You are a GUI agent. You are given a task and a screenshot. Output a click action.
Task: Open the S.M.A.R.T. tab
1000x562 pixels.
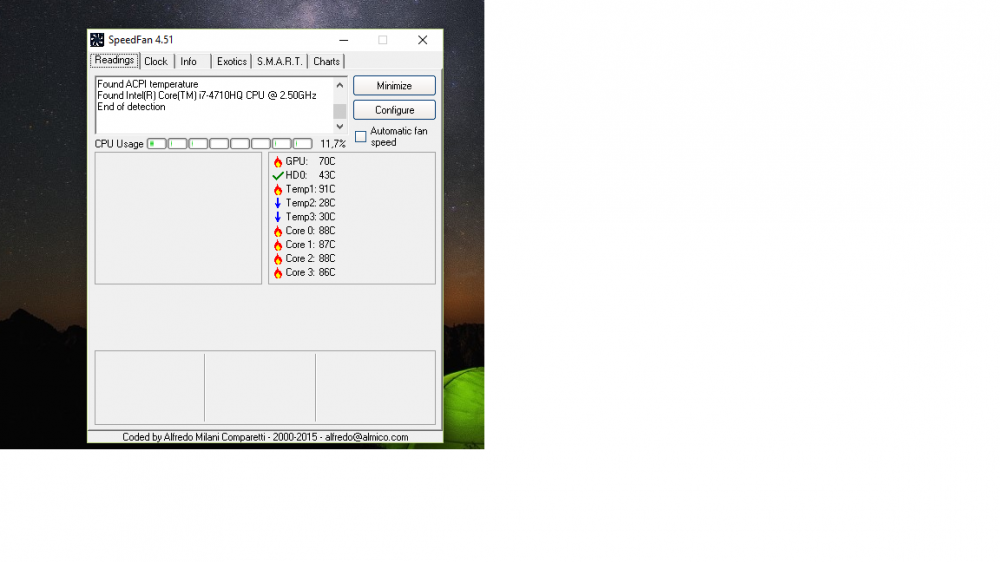279,61
